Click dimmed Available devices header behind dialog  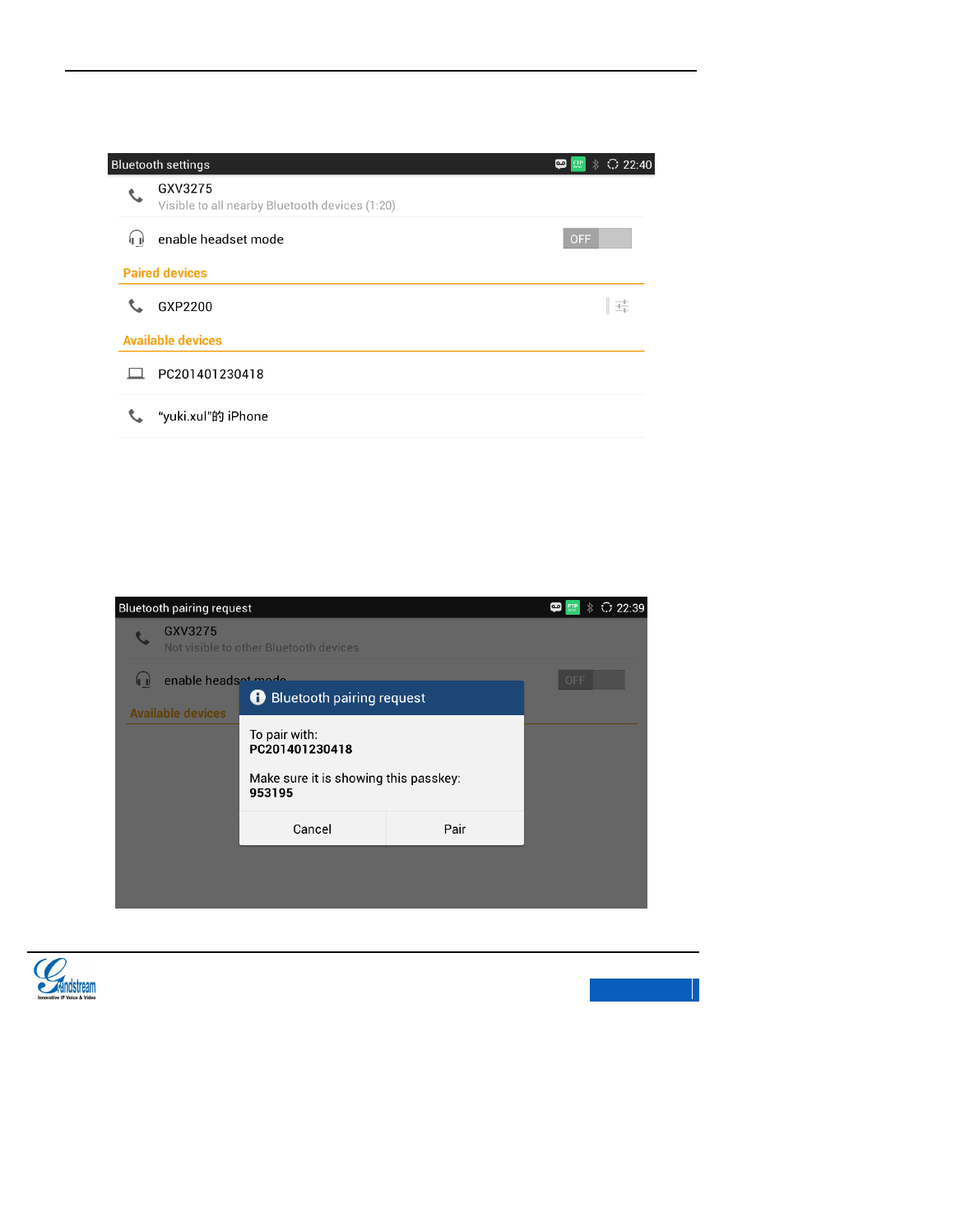click(x=178, y=714)
